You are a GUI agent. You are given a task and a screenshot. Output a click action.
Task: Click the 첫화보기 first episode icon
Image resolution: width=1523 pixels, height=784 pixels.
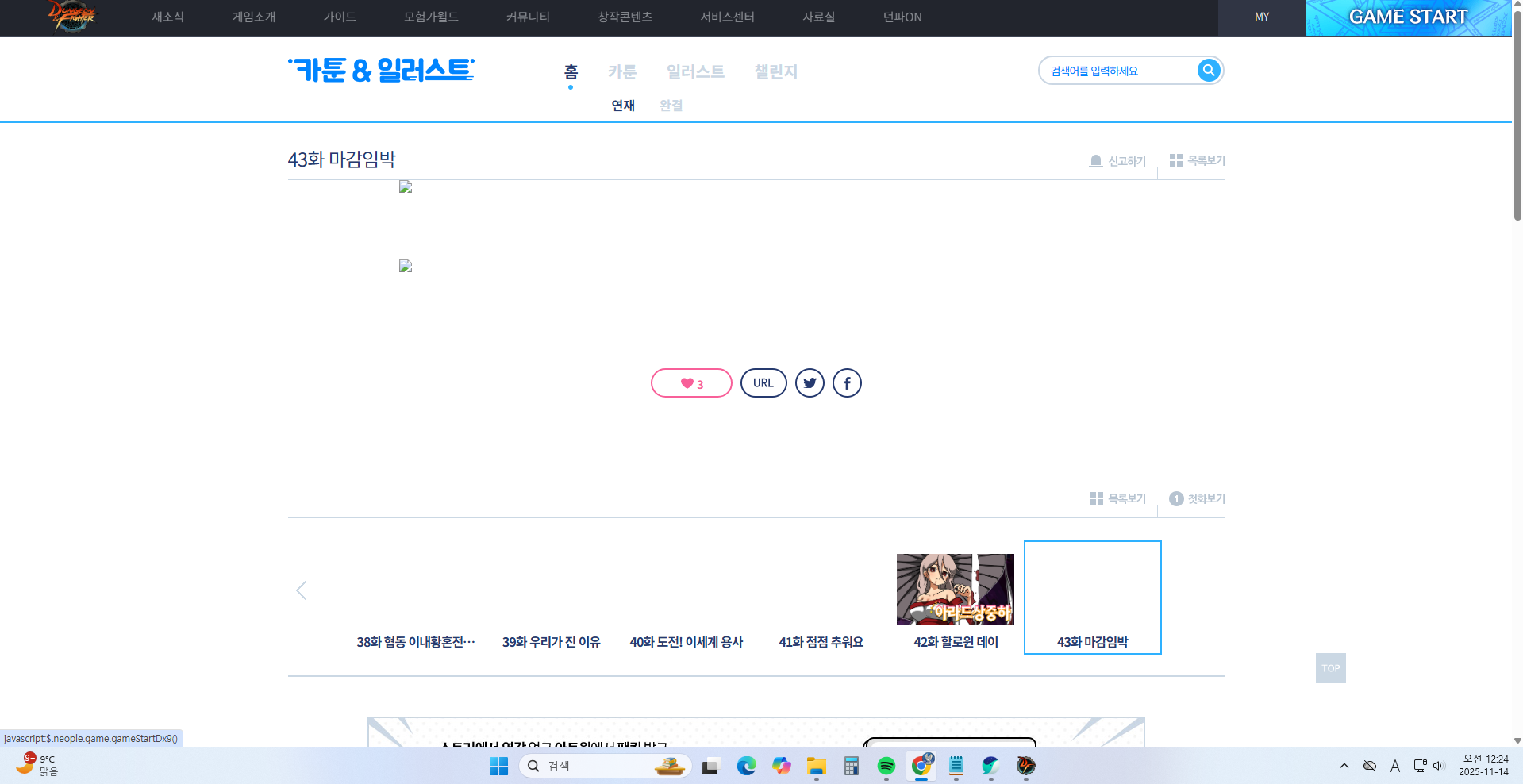[1176, 498]
